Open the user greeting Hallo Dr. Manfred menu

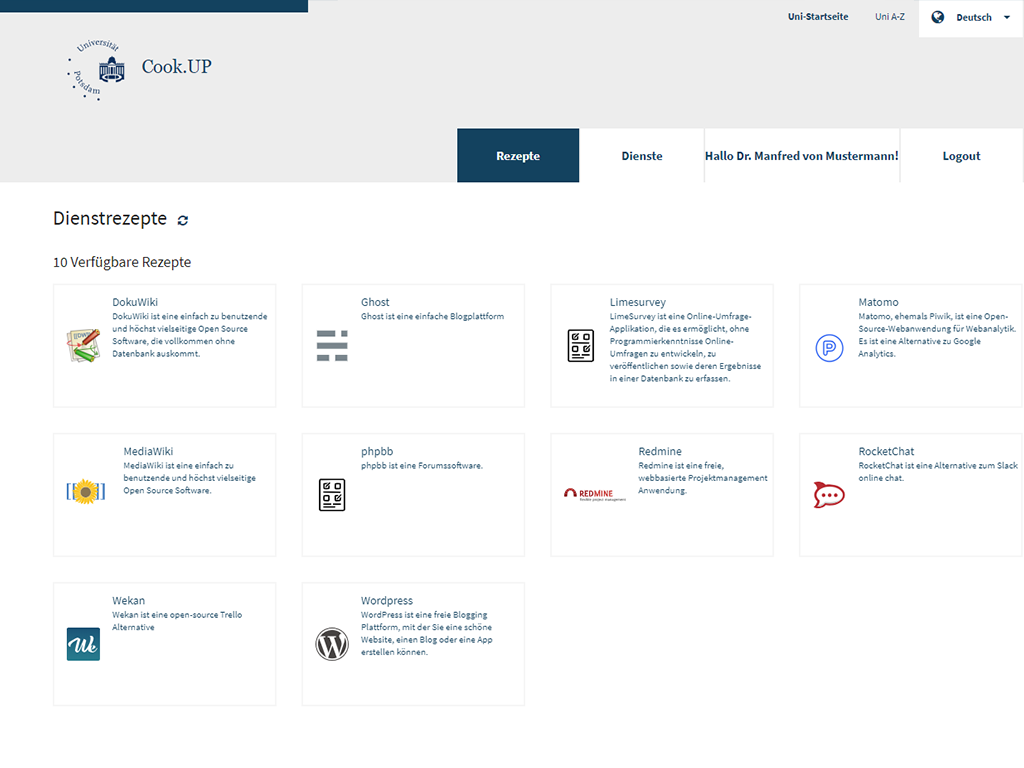(x=801, y=156)
